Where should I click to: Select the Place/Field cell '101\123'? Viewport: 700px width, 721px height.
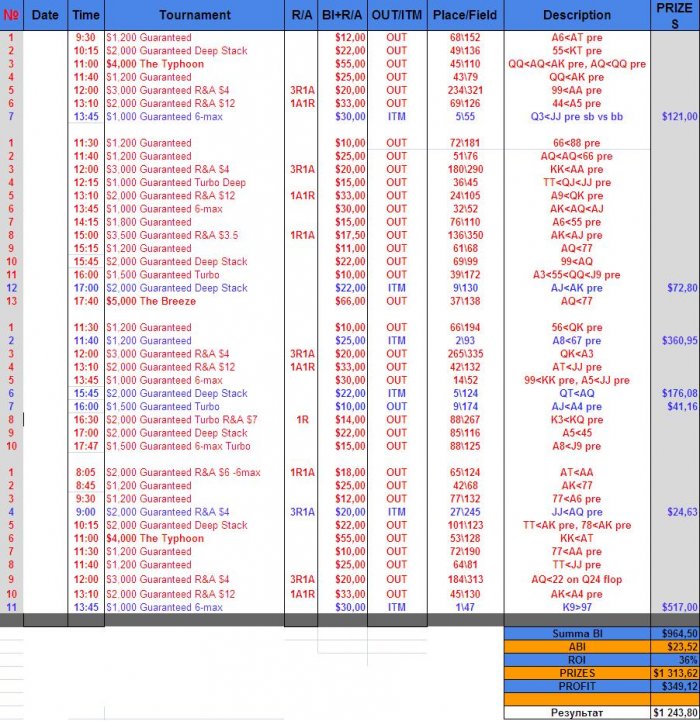[x=465, y=525]
